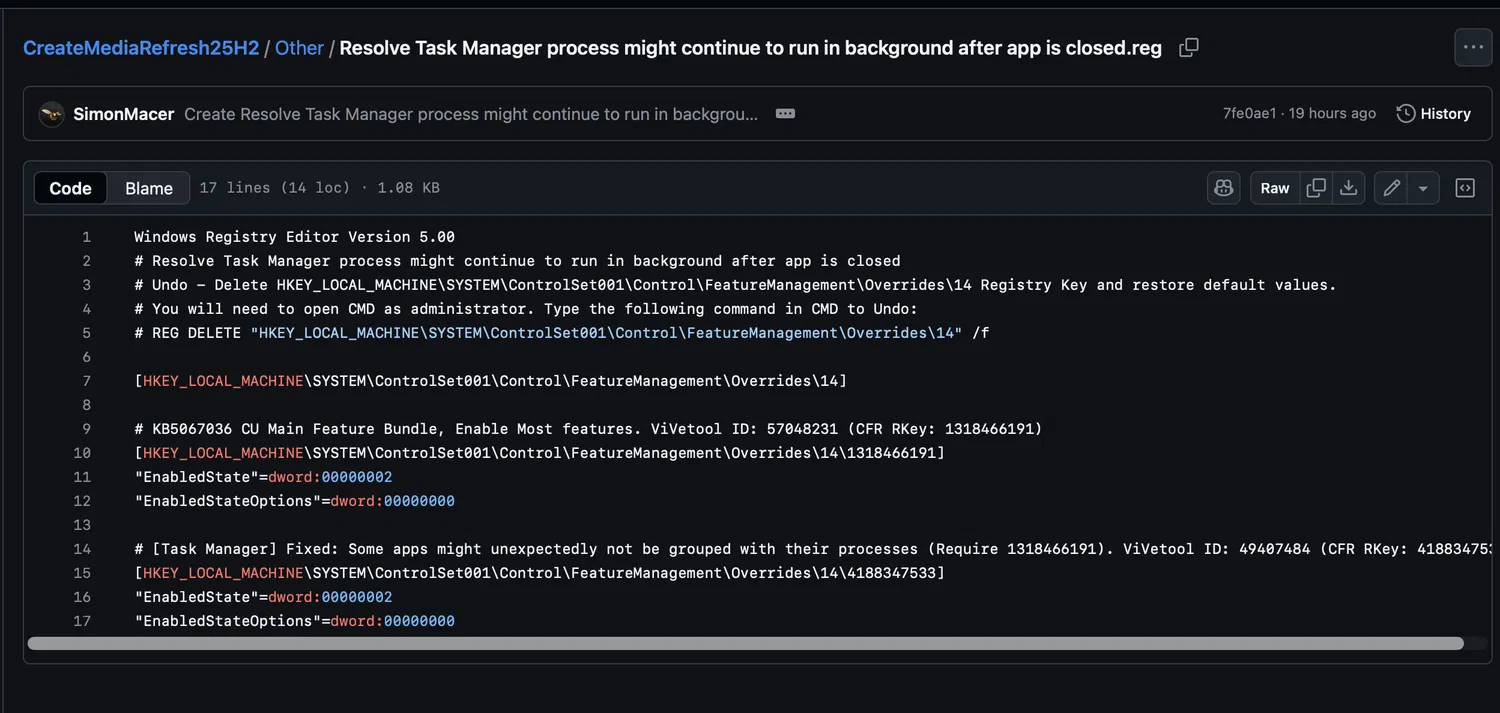Screen dimensions: 1500x713
Task: Expand more edit options dropdown
Action: pyautogui.click(x=1422, y=188)
